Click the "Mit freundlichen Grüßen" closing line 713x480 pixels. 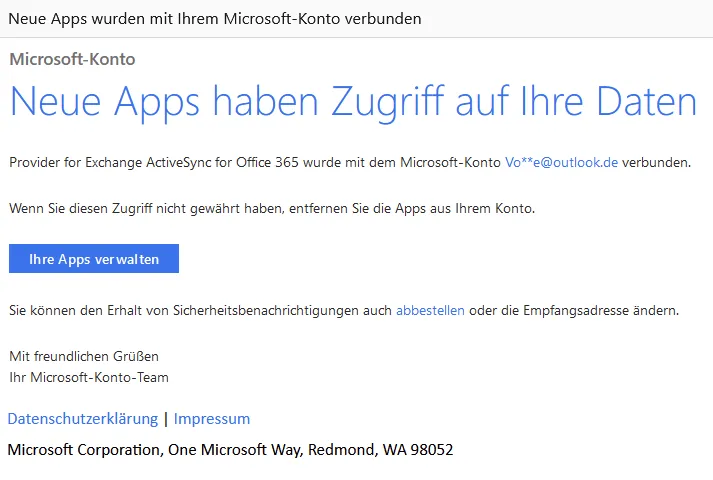[84, 356]
